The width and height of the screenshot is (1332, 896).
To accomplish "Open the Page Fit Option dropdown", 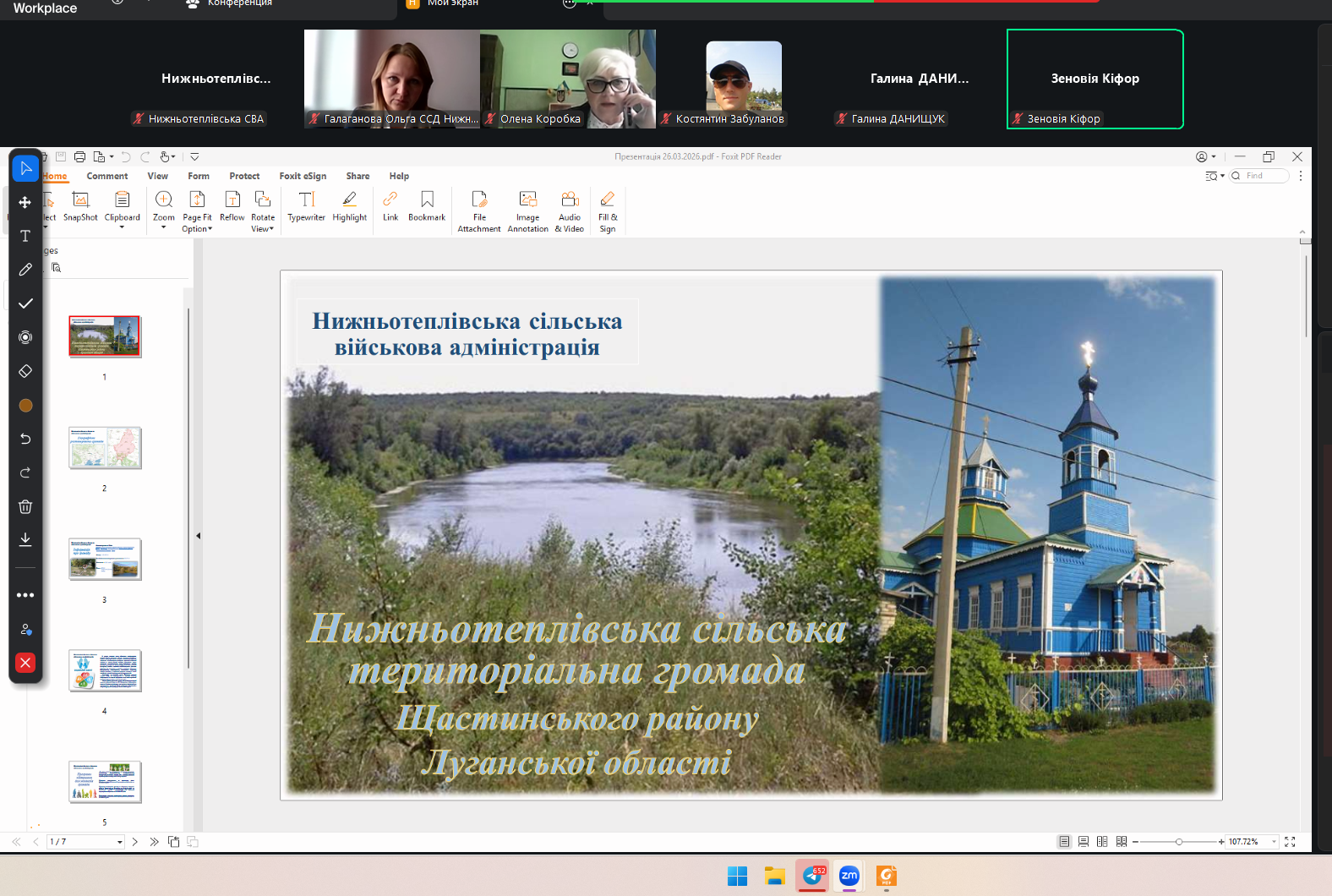I will (197, 229).
